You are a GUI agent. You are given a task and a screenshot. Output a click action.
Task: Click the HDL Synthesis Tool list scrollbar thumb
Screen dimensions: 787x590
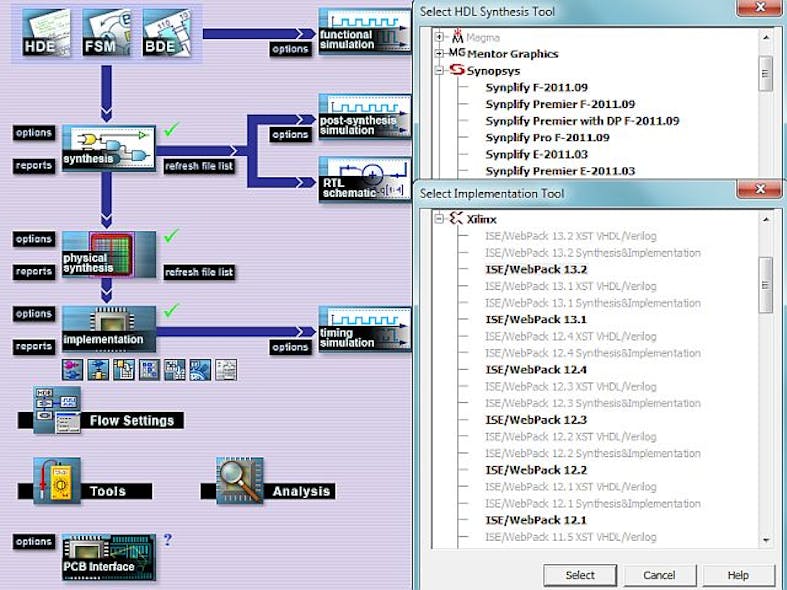click(765, 74)
